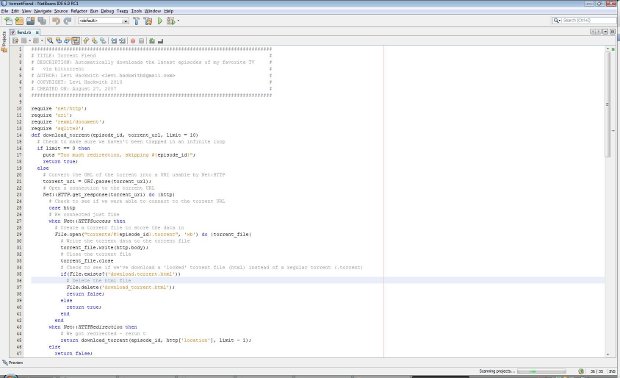Click the Open Project toolbar icon
Screen dimensions: 620x378
30,21
